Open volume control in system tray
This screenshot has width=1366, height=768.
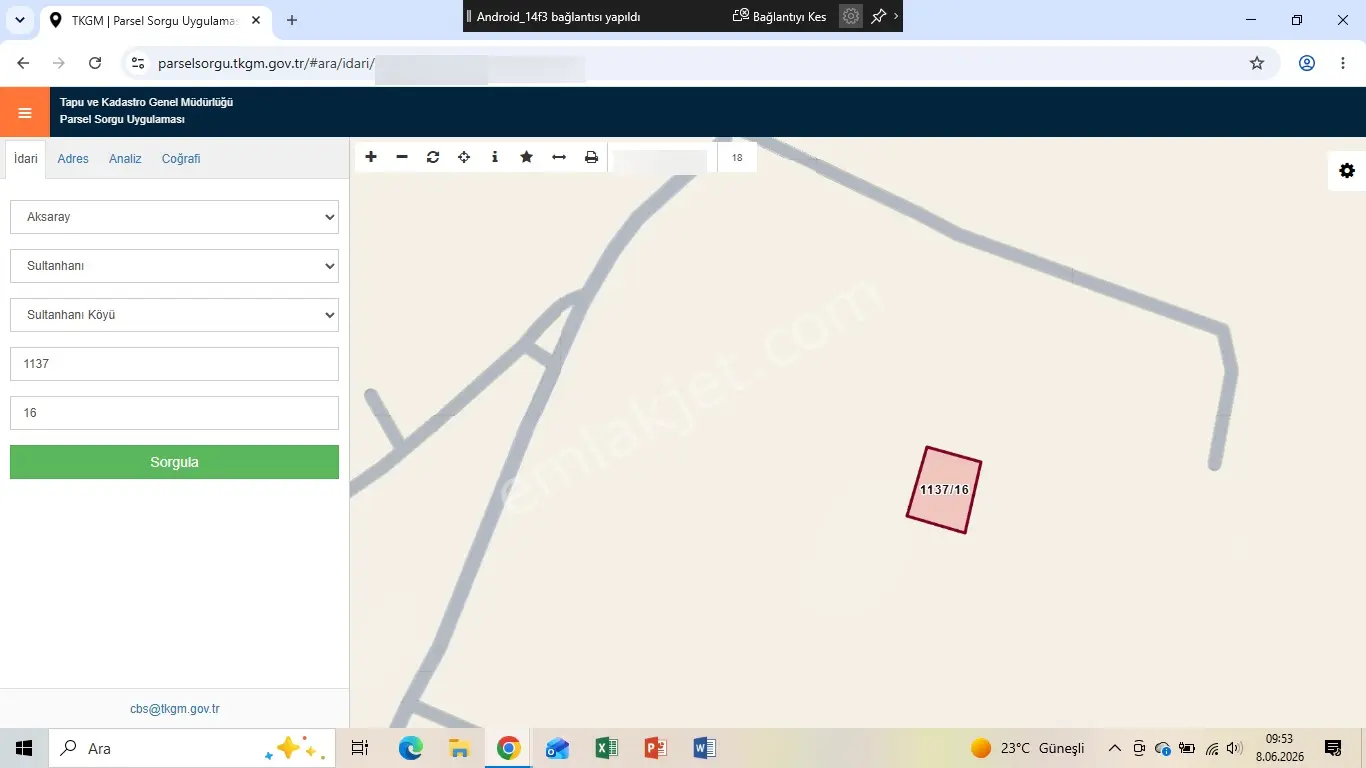pyautogui.click(x=1234, y=748)
